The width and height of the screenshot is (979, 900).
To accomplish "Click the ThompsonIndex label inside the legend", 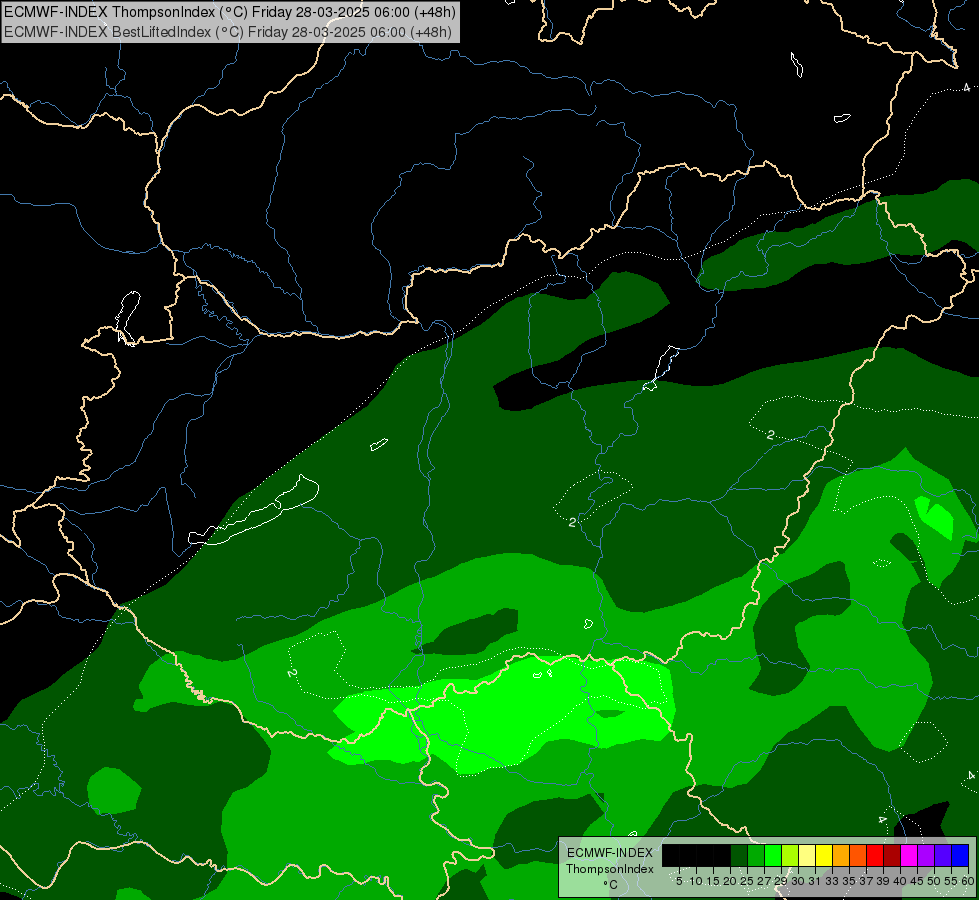I will [610, 869].
